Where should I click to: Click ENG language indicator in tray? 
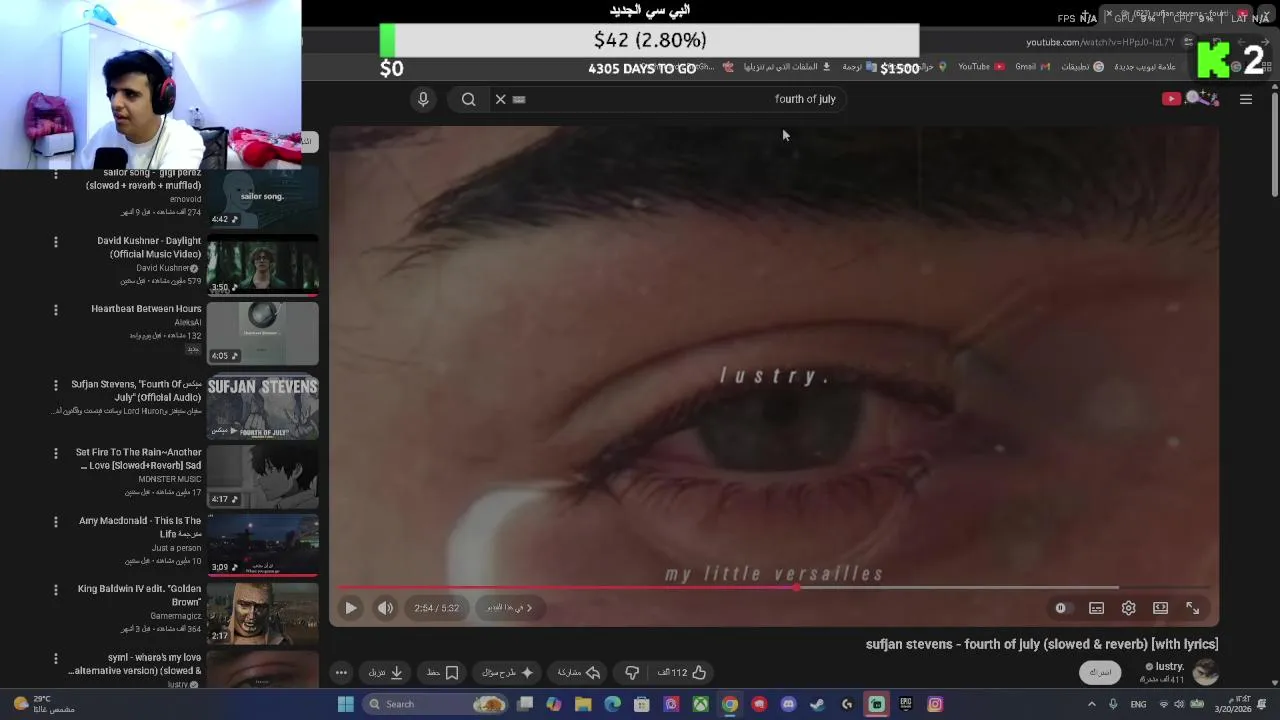tap(1138, 704)
